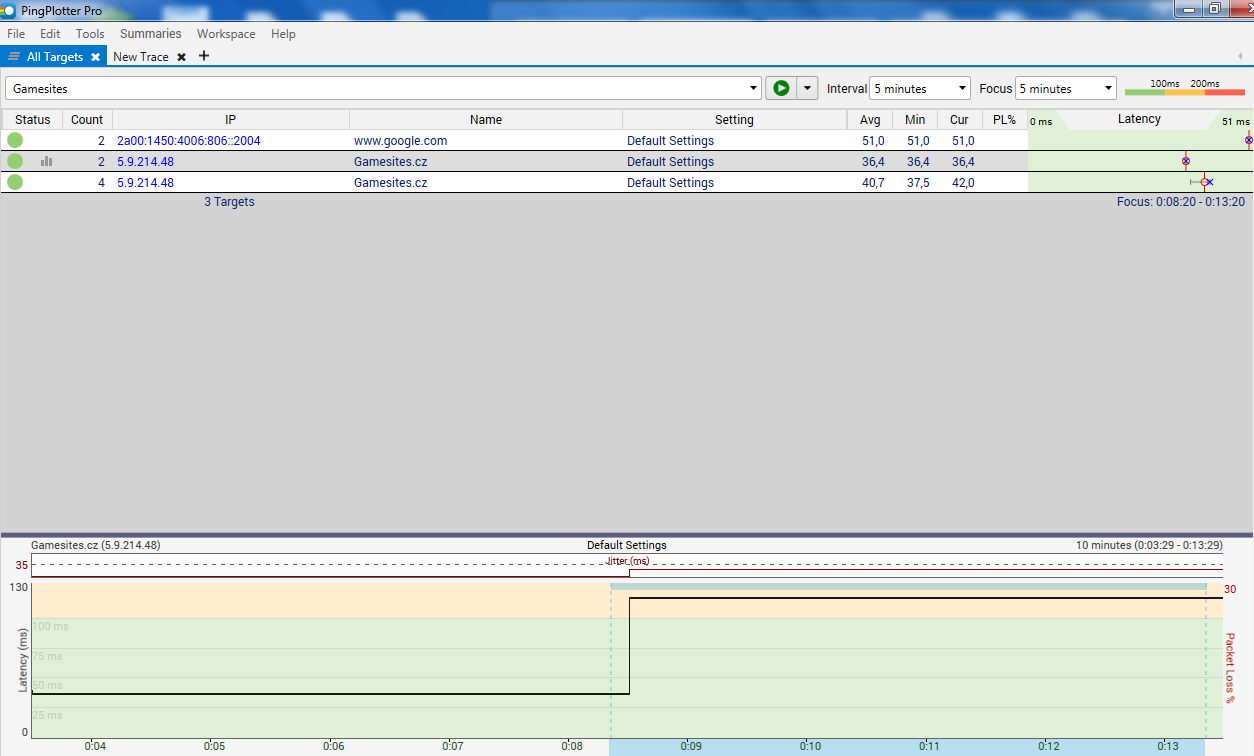
Task: Click the green status circle for www.google.com
Action: 15,141
